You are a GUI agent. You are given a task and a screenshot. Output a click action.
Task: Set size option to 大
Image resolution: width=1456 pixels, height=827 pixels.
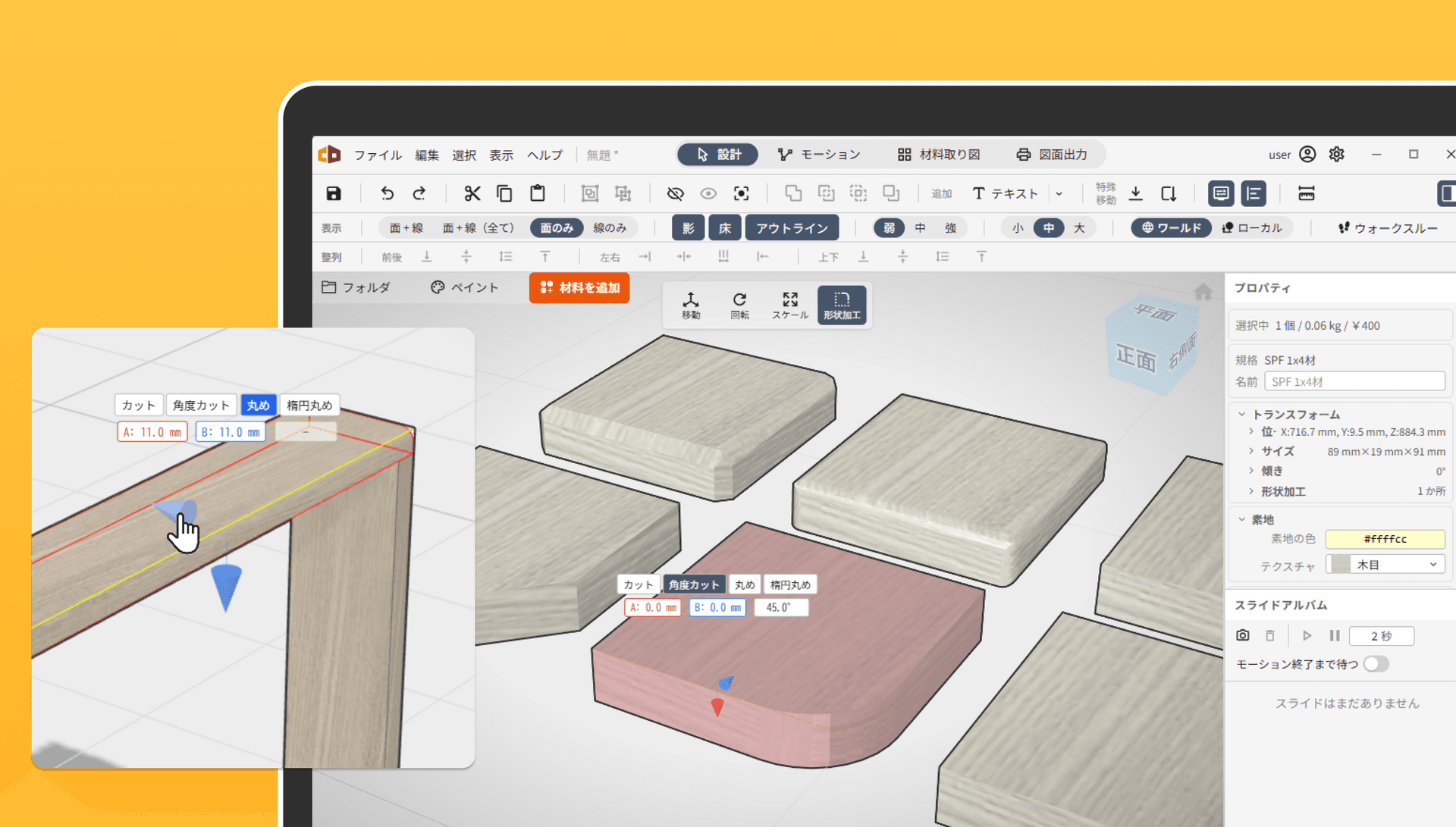point(1079,227)
